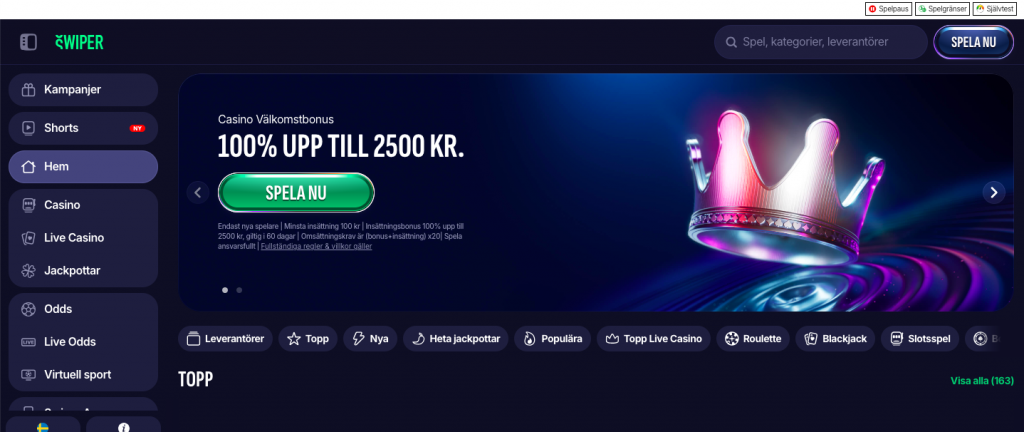Select the Roulette category chip
This screenshot has width=1024, height=432.
coord(753,339)
